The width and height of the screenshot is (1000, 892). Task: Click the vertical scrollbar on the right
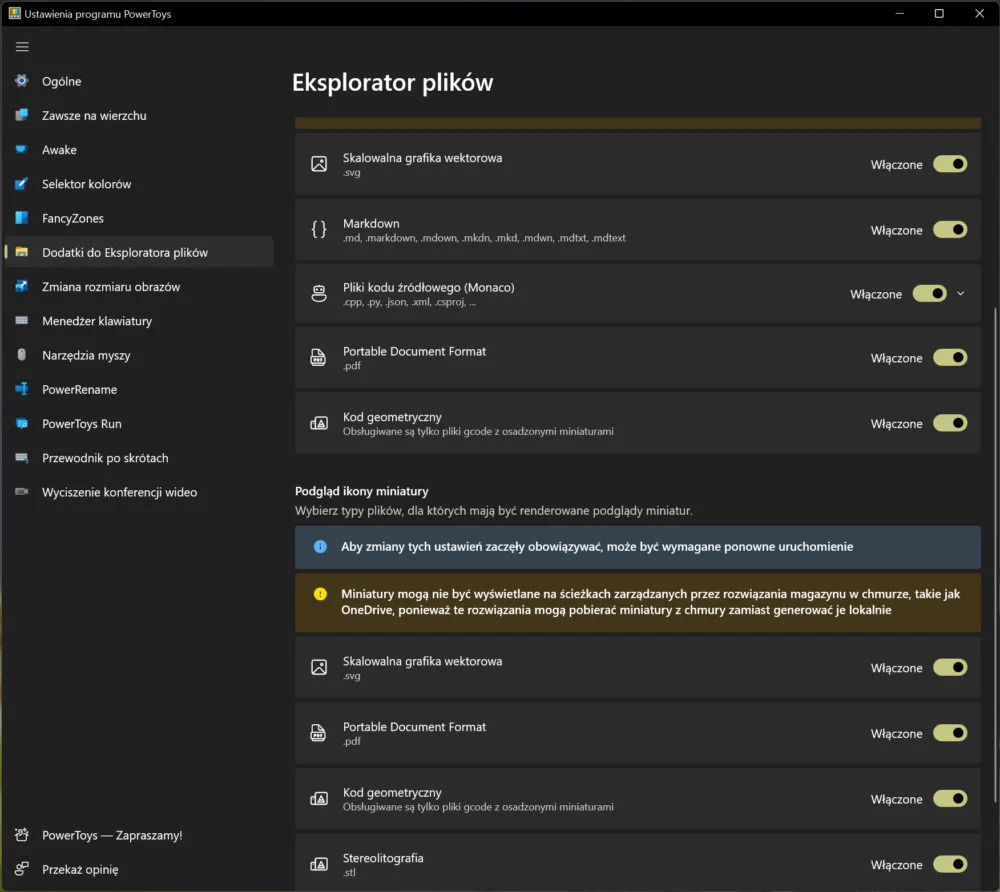pos(995,555)
